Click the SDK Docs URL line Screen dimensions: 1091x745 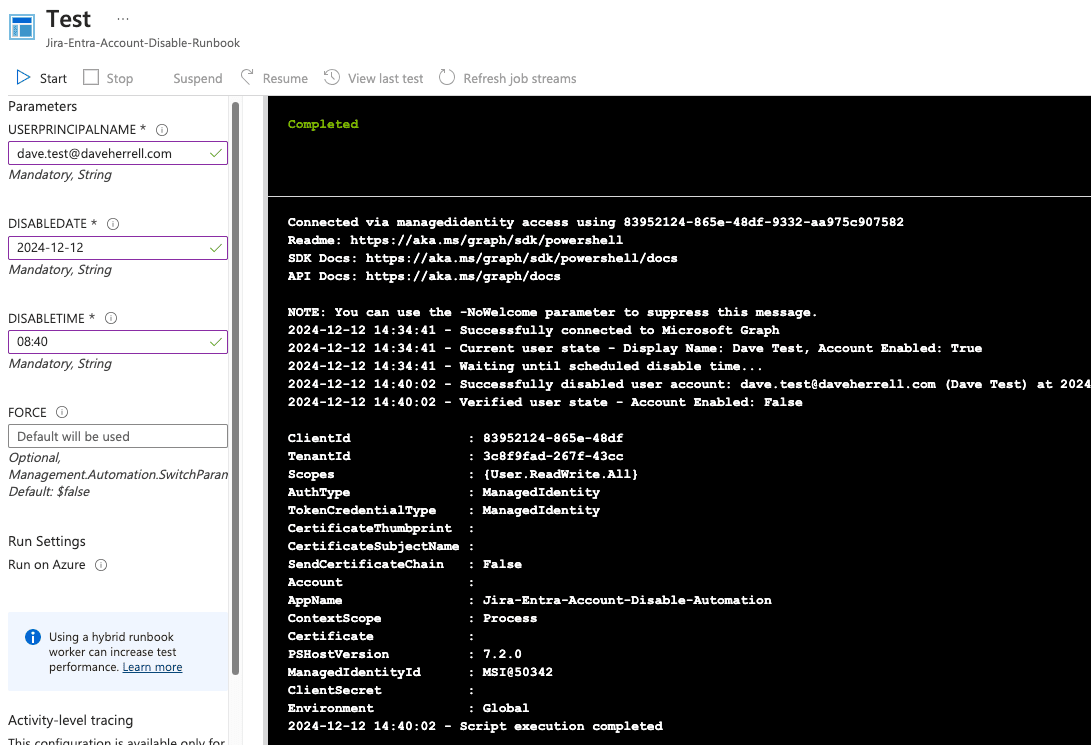pos(482,258)
